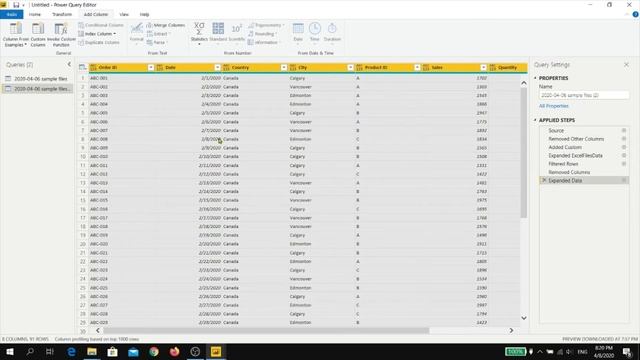Image resolution: width=640 pixels, height=360 pixels.
Task: Click the Duration column icon
Action: coord(332,29)
